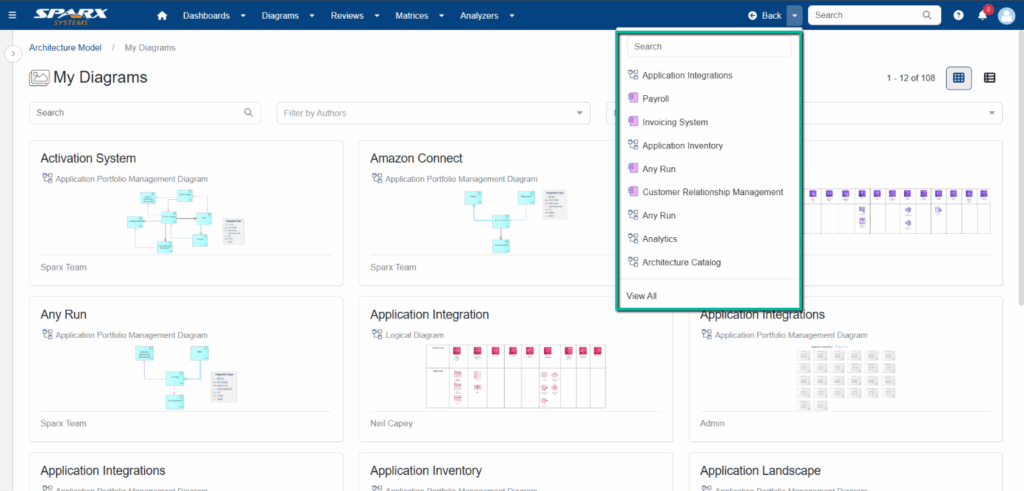
Task: Click the Sparx Systems logo
Action: tap(71, 14)
